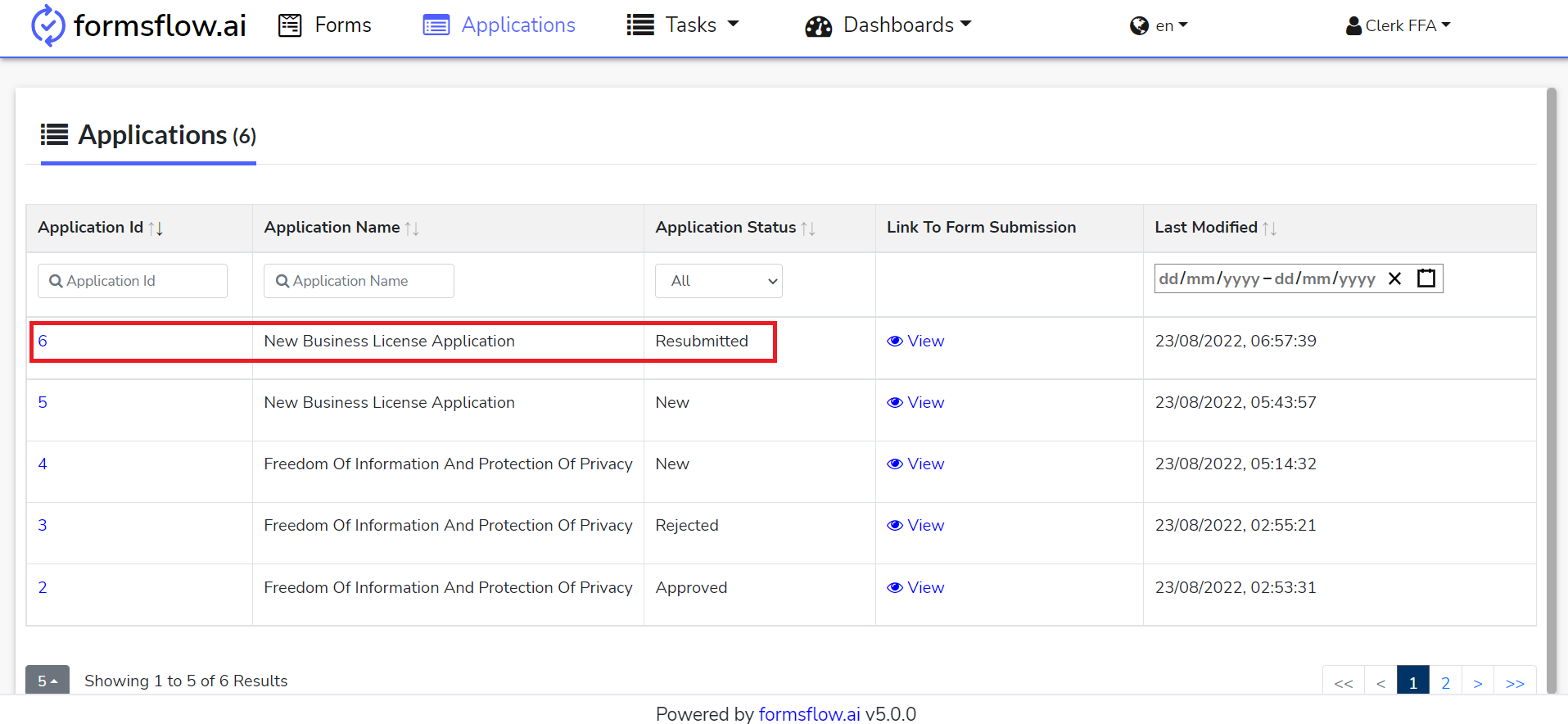Click the Forms icon in navbar
Screen dimensions: 1568x724
tap(290, 25)
